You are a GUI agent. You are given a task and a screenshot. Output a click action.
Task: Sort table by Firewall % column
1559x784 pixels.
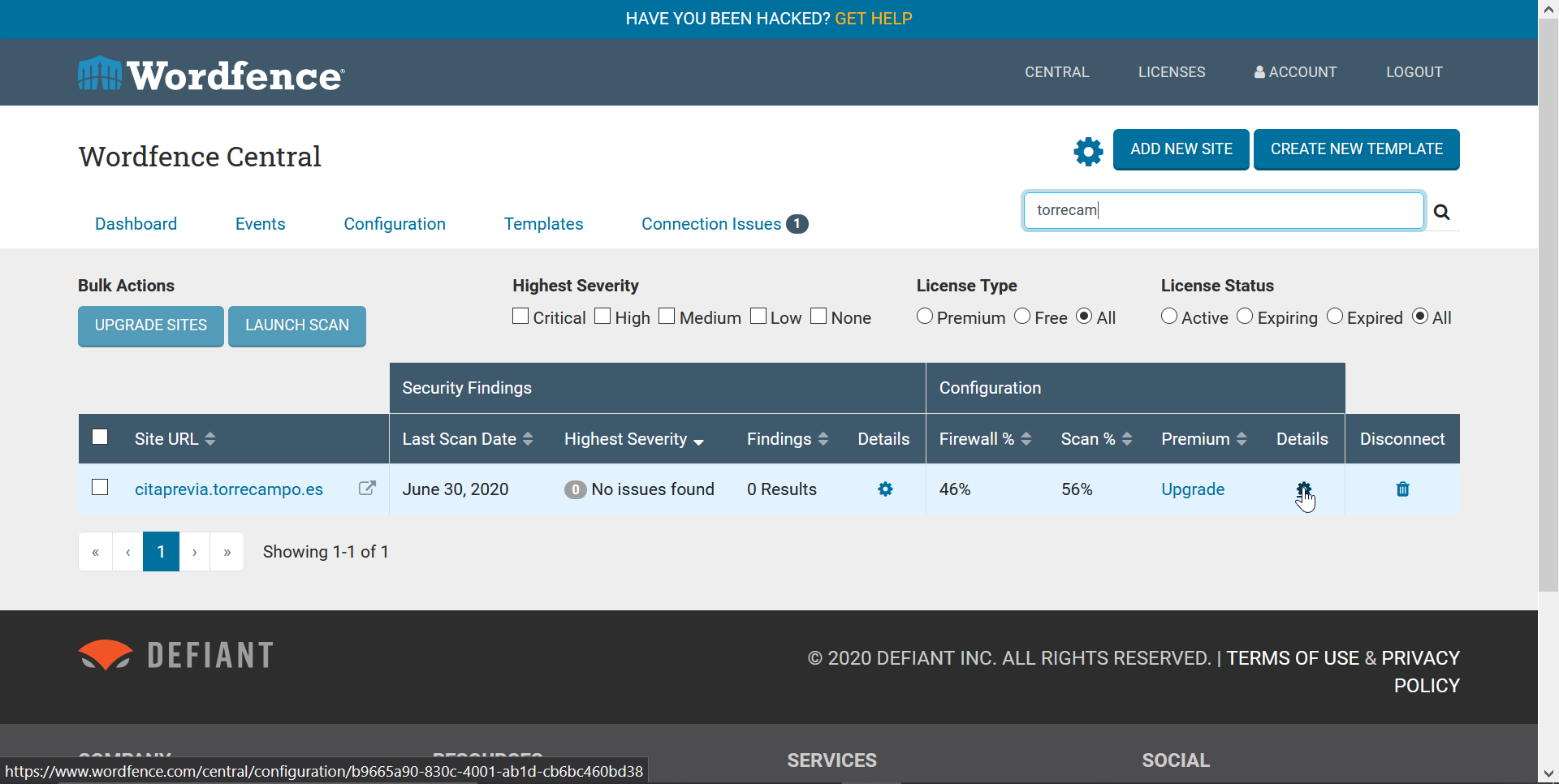[984, 439]
